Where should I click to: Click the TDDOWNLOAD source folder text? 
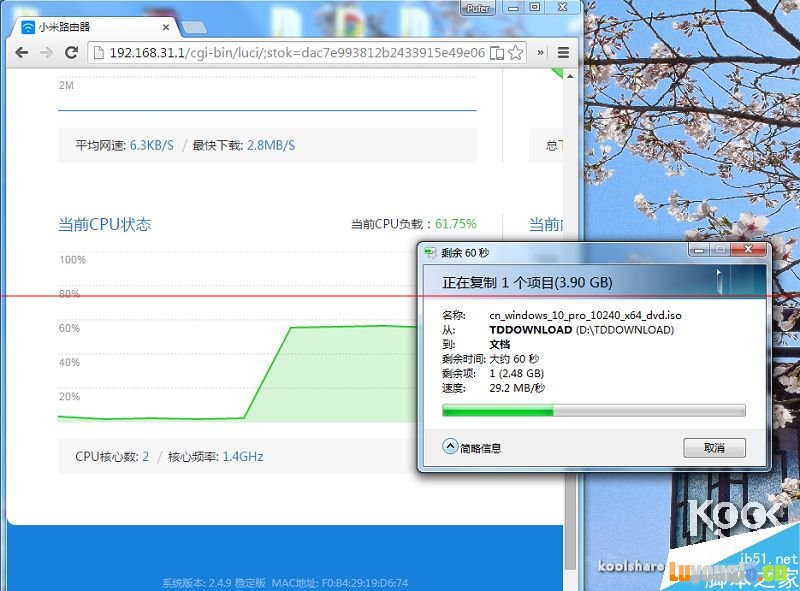tap(531, 330)
